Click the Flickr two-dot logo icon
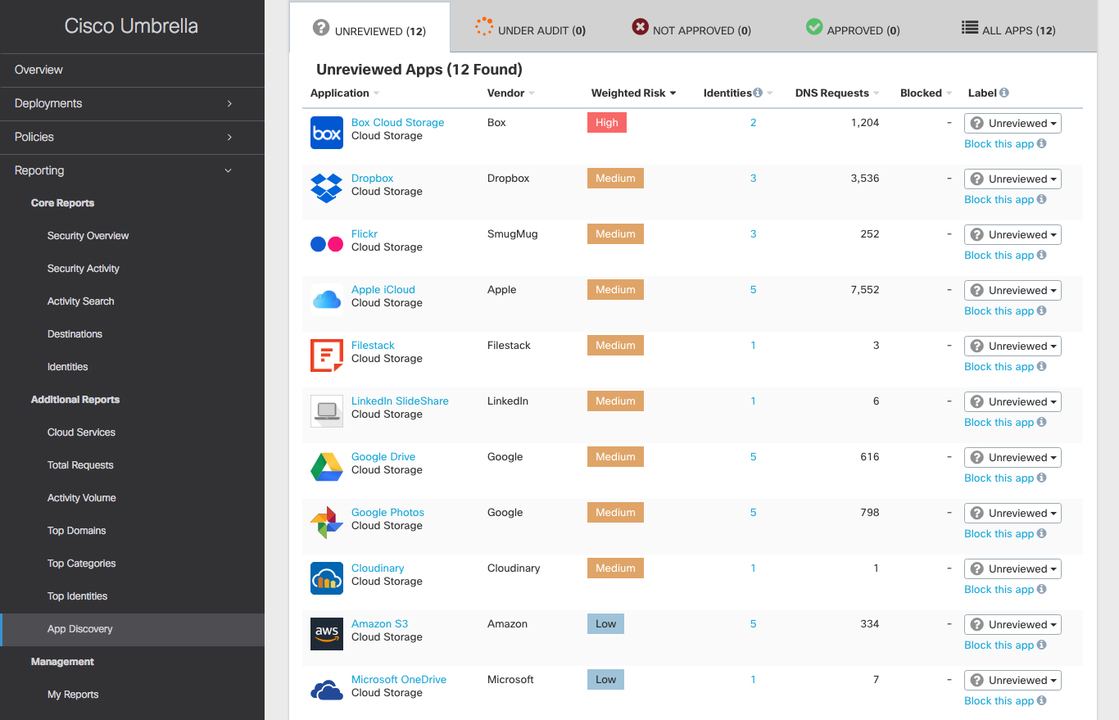 (x=326, y=244)
